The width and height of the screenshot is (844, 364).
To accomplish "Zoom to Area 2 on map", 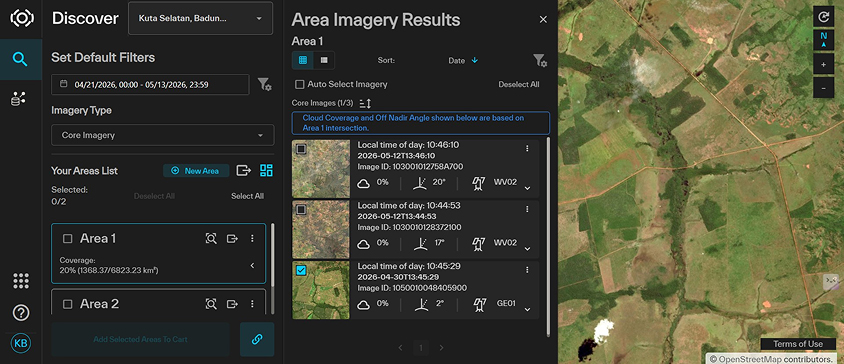I will tap(211, 304).
